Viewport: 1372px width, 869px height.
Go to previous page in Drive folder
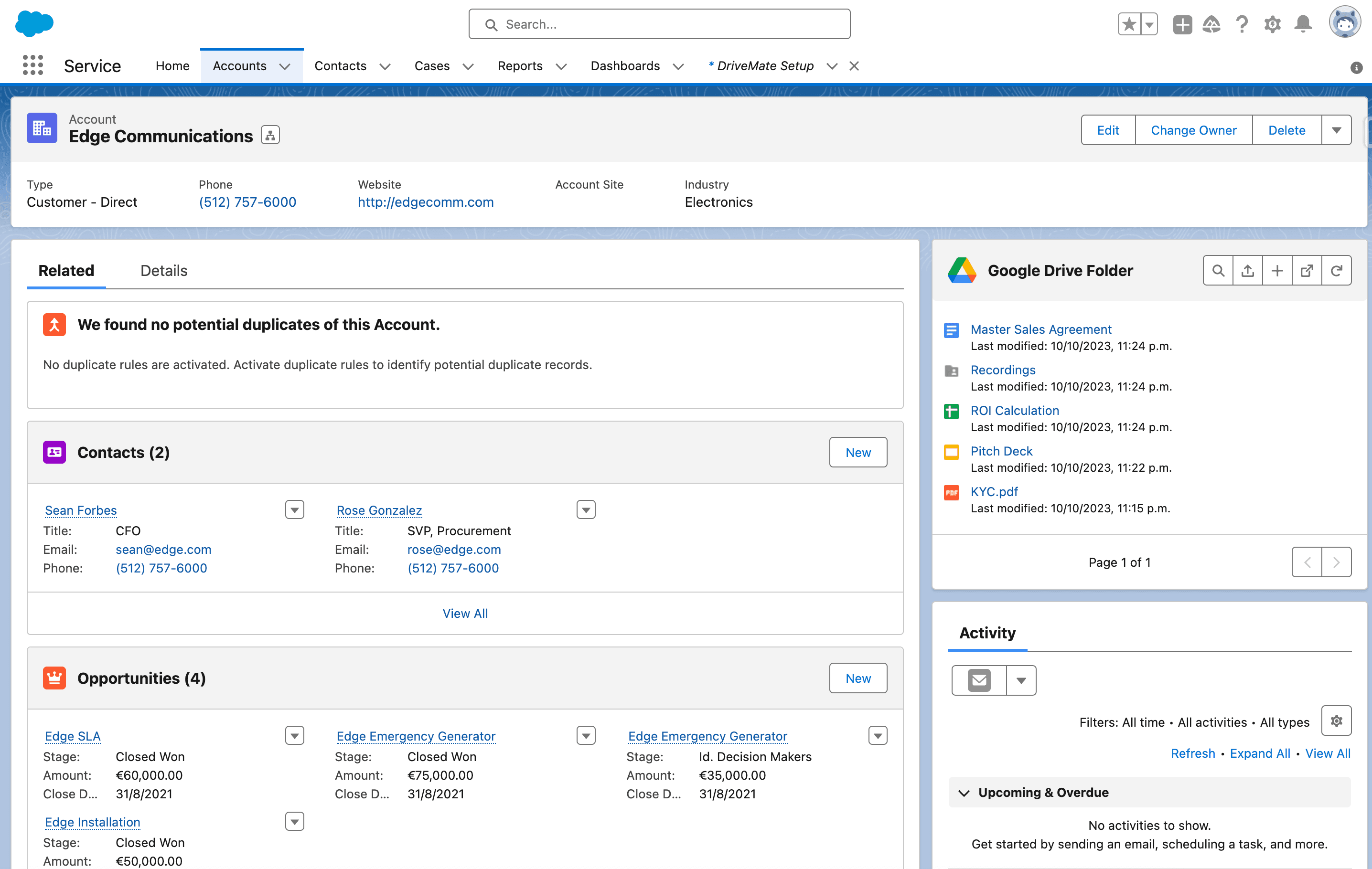pyautogui.click(x=1307, y=562)
